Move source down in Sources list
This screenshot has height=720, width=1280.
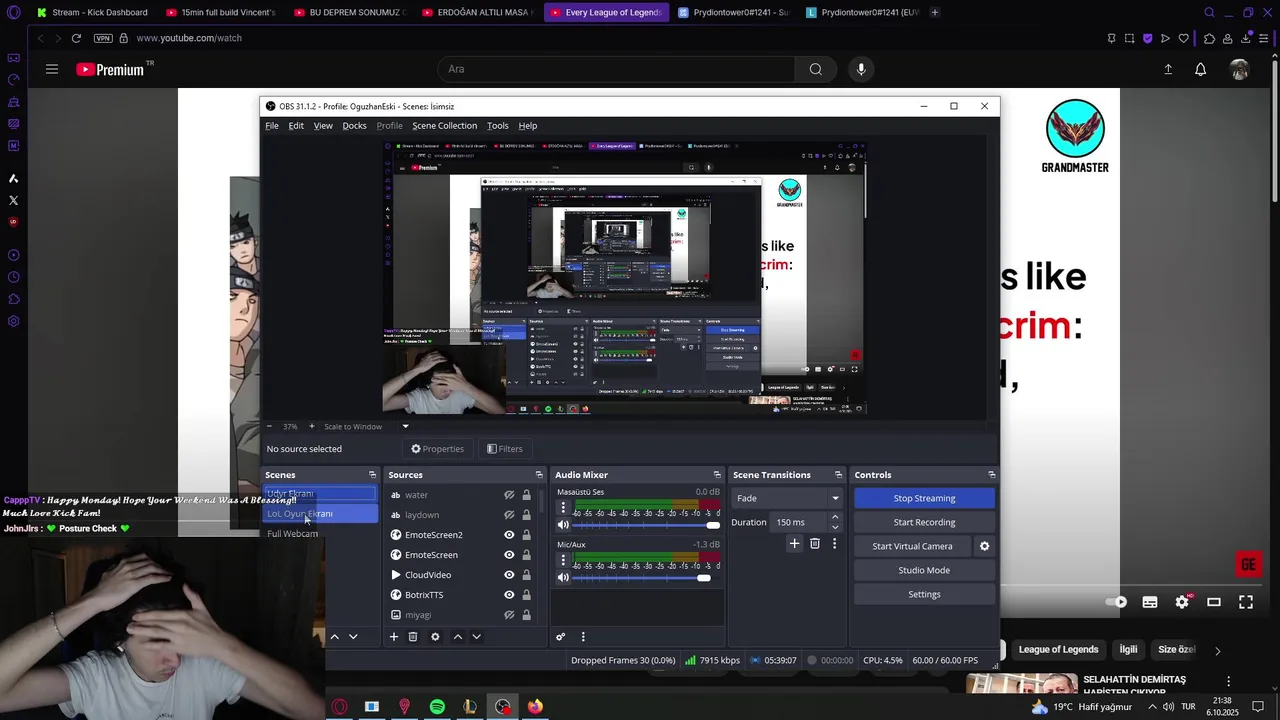pos(476,637)
